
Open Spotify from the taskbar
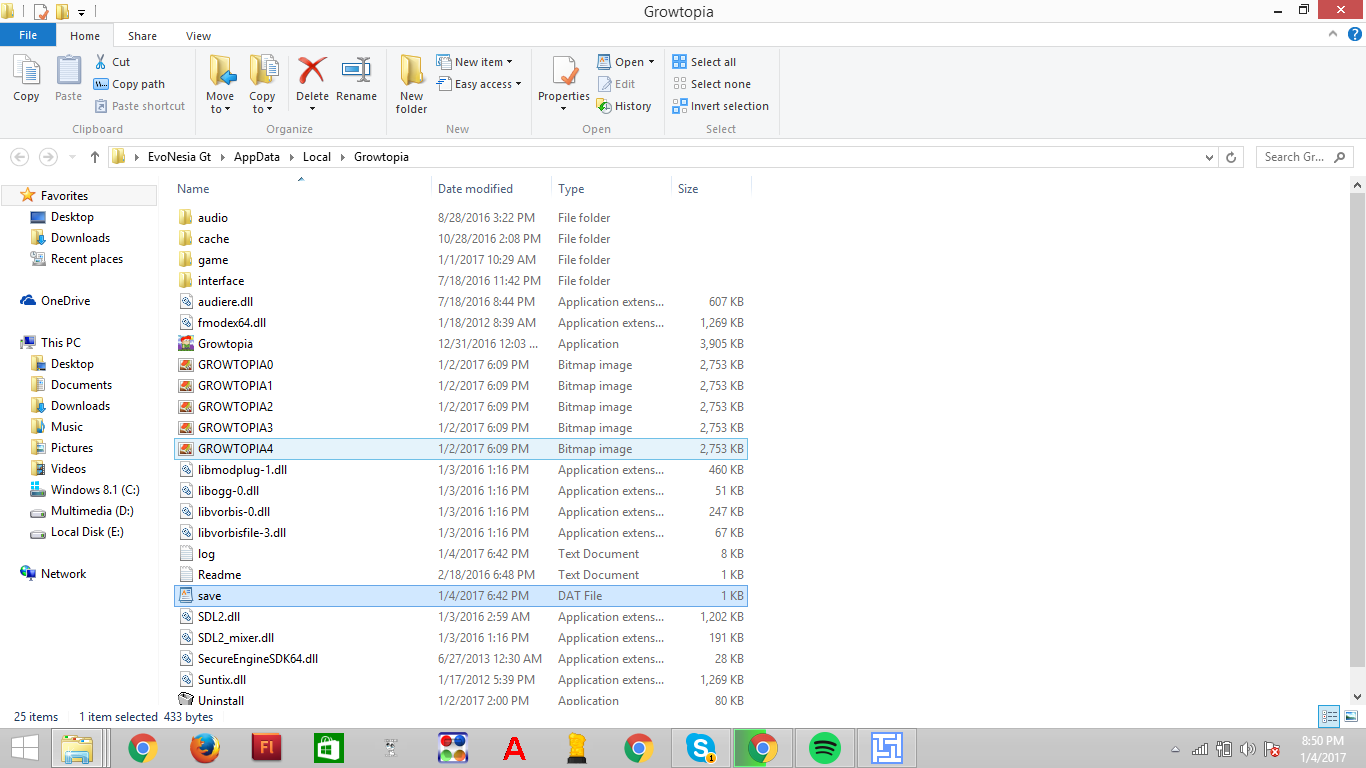click(x=824, y=748)
